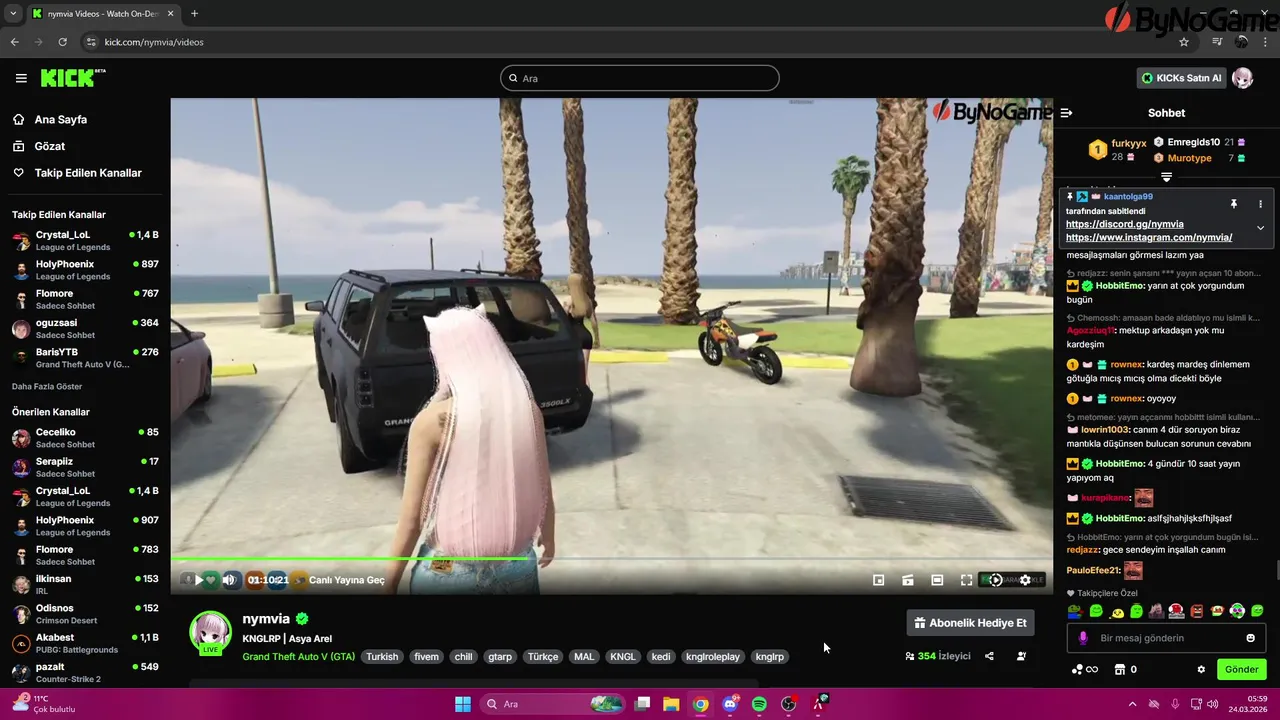
Task: Play the video with play button
Action: click(x=199, y=580)
